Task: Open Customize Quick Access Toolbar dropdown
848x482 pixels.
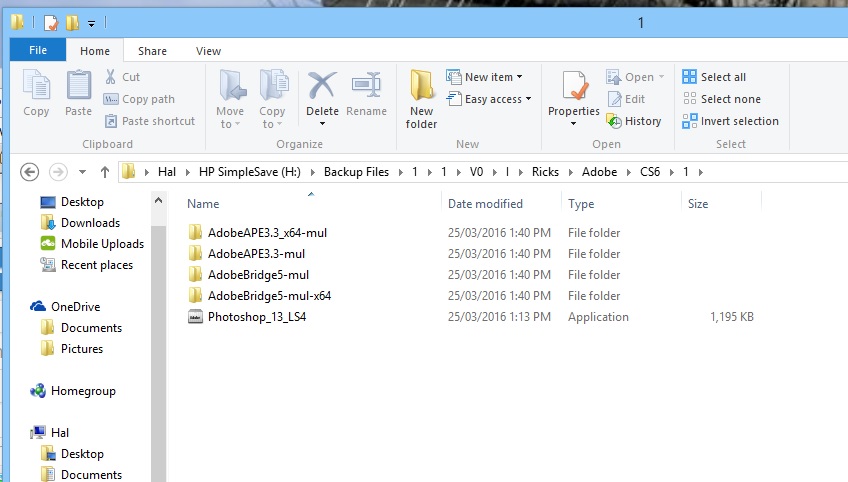Action: pyautogui.click(x=91, y=23)
